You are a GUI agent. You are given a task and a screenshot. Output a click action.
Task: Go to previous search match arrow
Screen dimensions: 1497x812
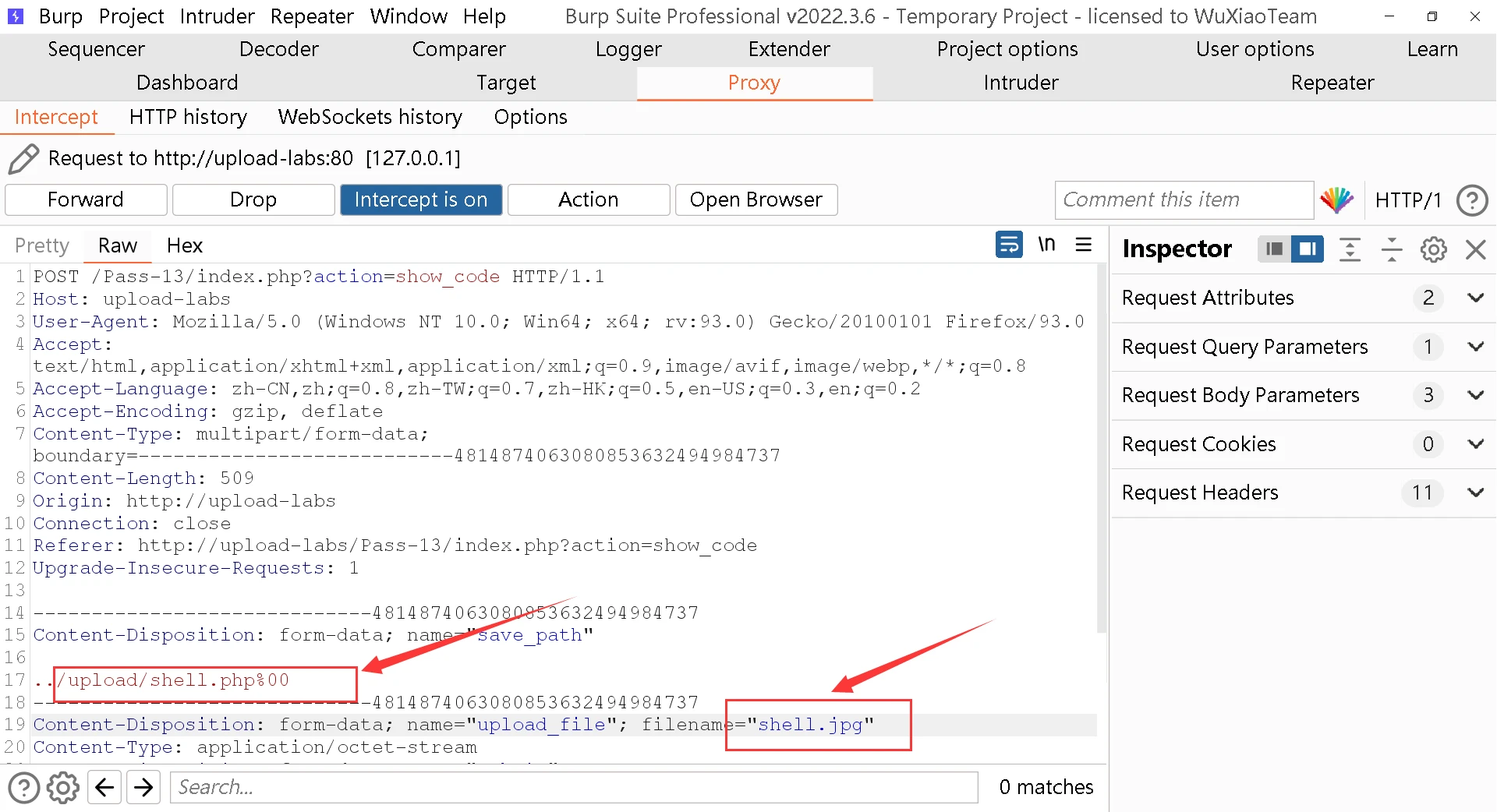tap(104, 787)
